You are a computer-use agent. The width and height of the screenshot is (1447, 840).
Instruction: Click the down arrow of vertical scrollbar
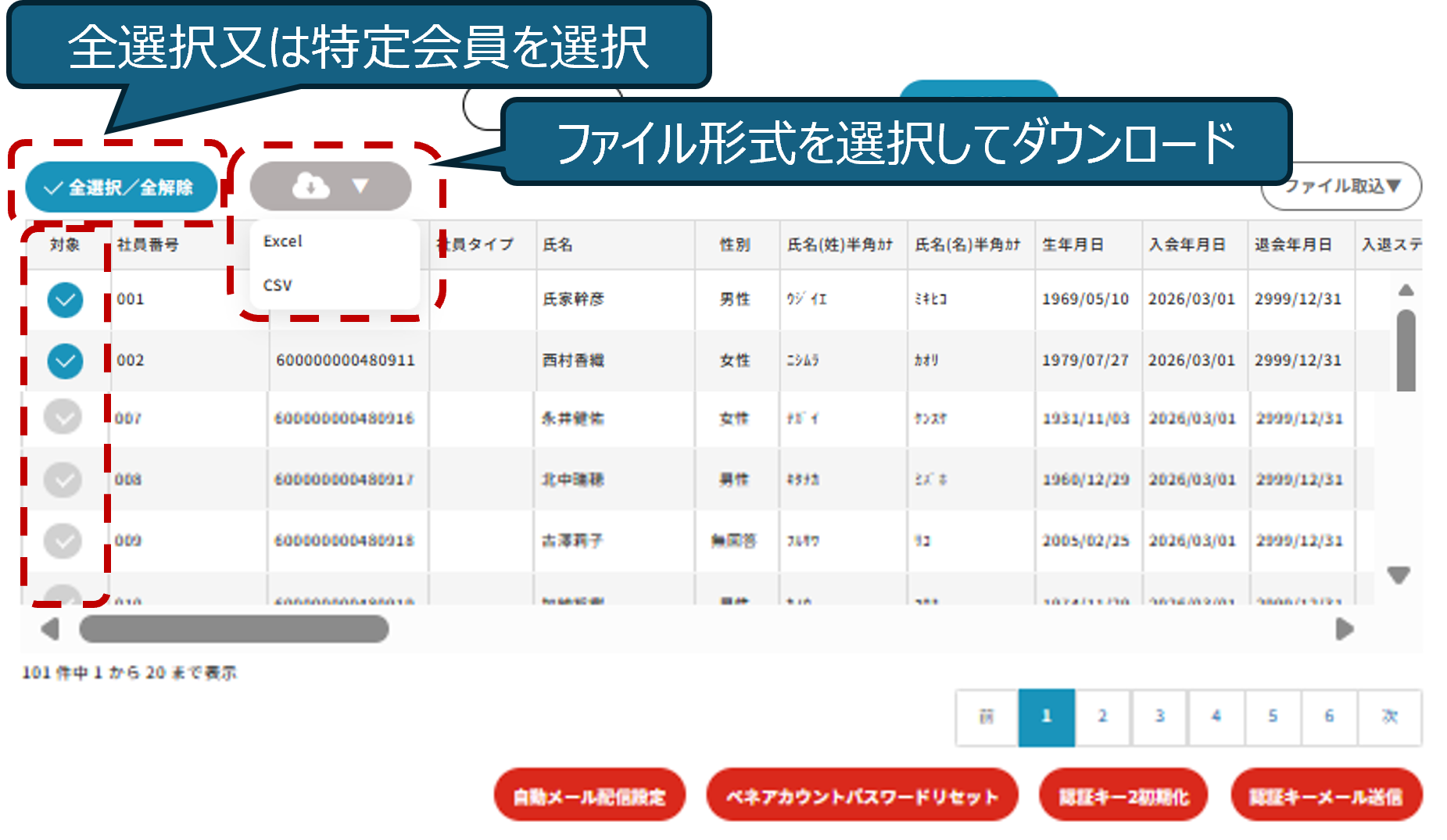click(1398, 576)
